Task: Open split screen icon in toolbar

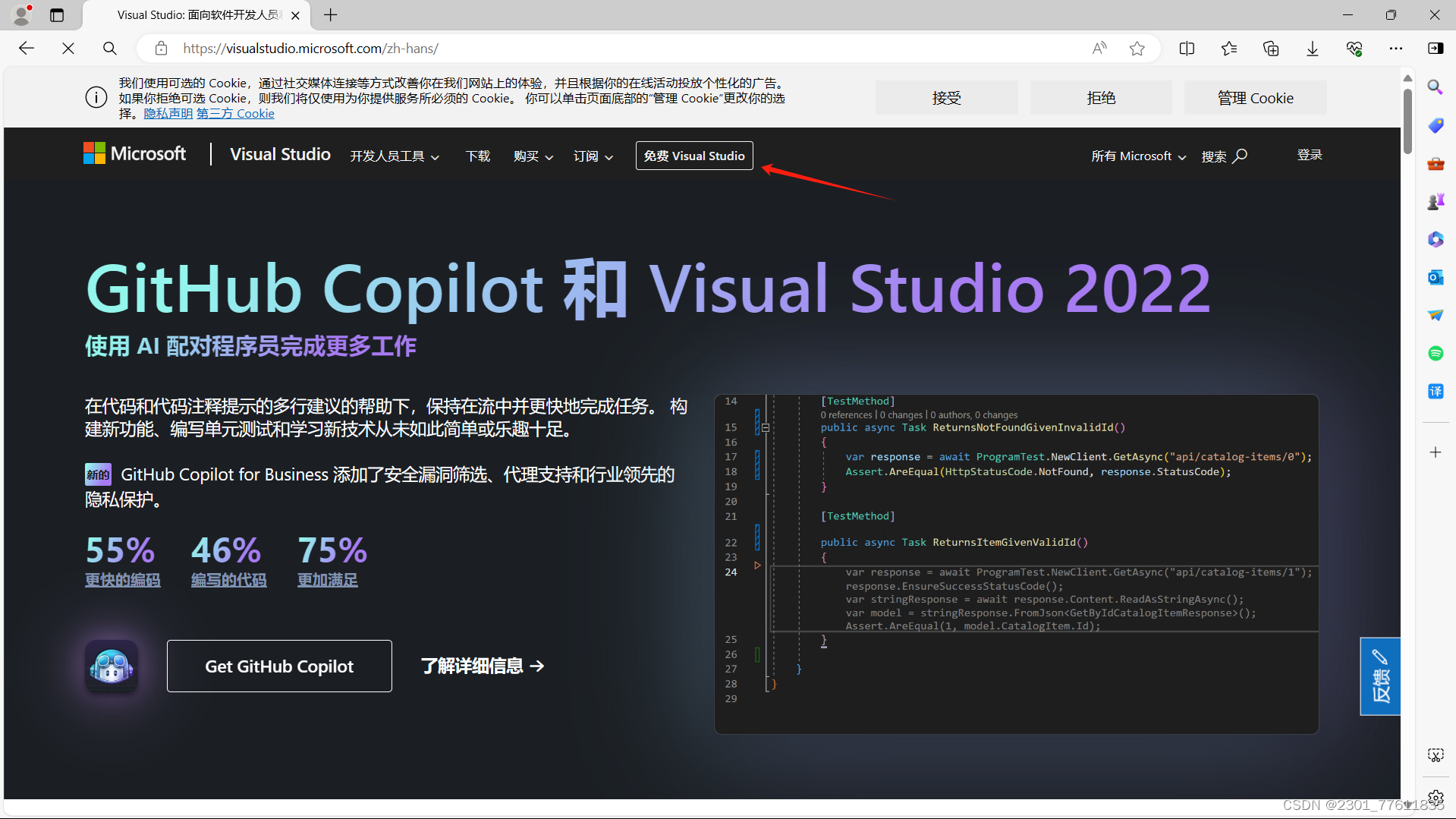Action: pos(1187,49)
